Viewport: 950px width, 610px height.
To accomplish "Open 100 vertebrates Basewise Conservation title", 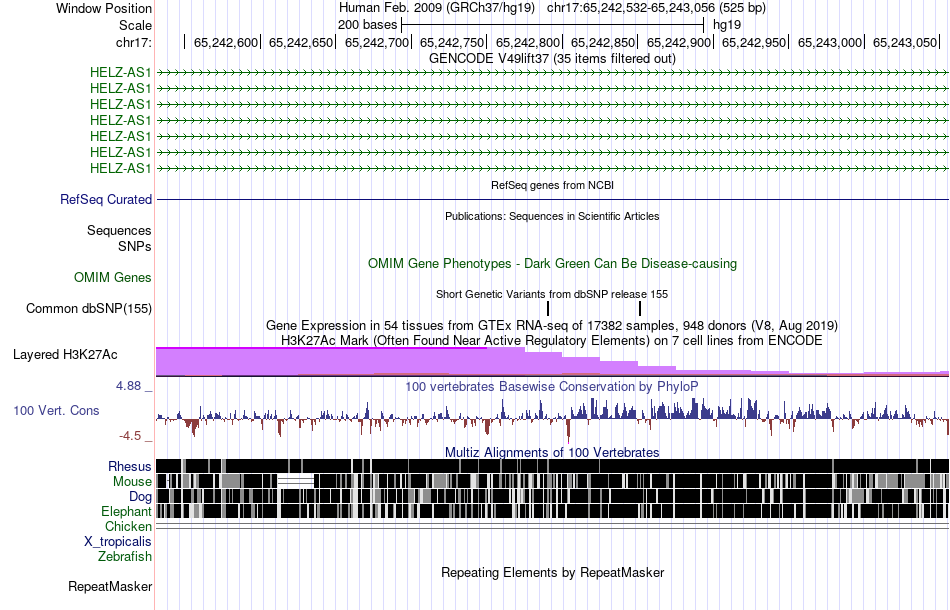I will 552,386.
